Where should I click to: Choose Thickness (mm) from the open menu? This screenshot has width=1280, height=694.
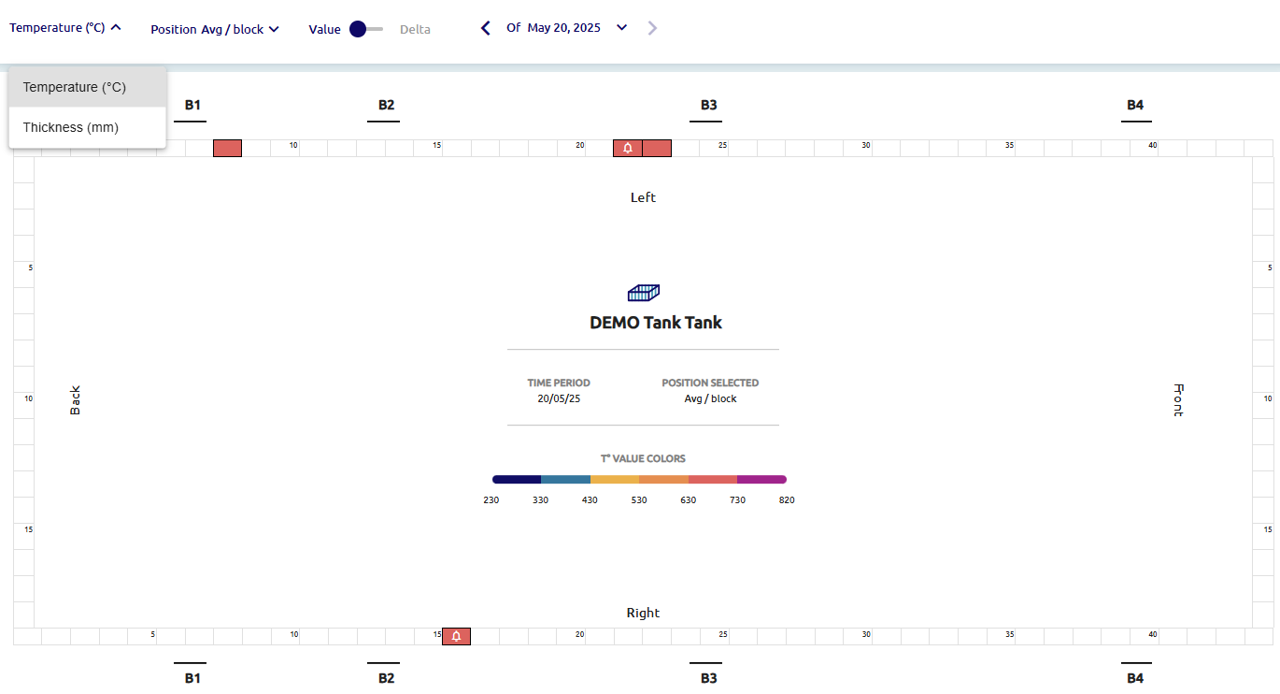(87, 127)
